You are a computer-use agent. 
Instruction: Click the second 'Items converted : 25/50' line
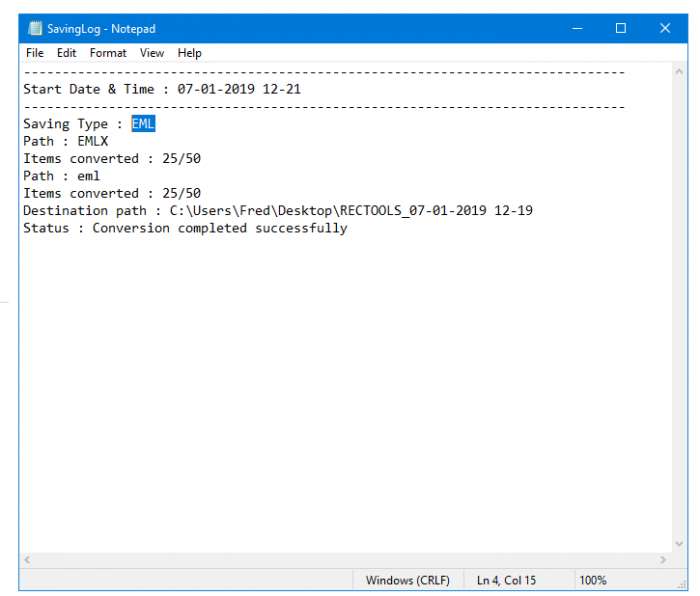click(x=112, y=193)
